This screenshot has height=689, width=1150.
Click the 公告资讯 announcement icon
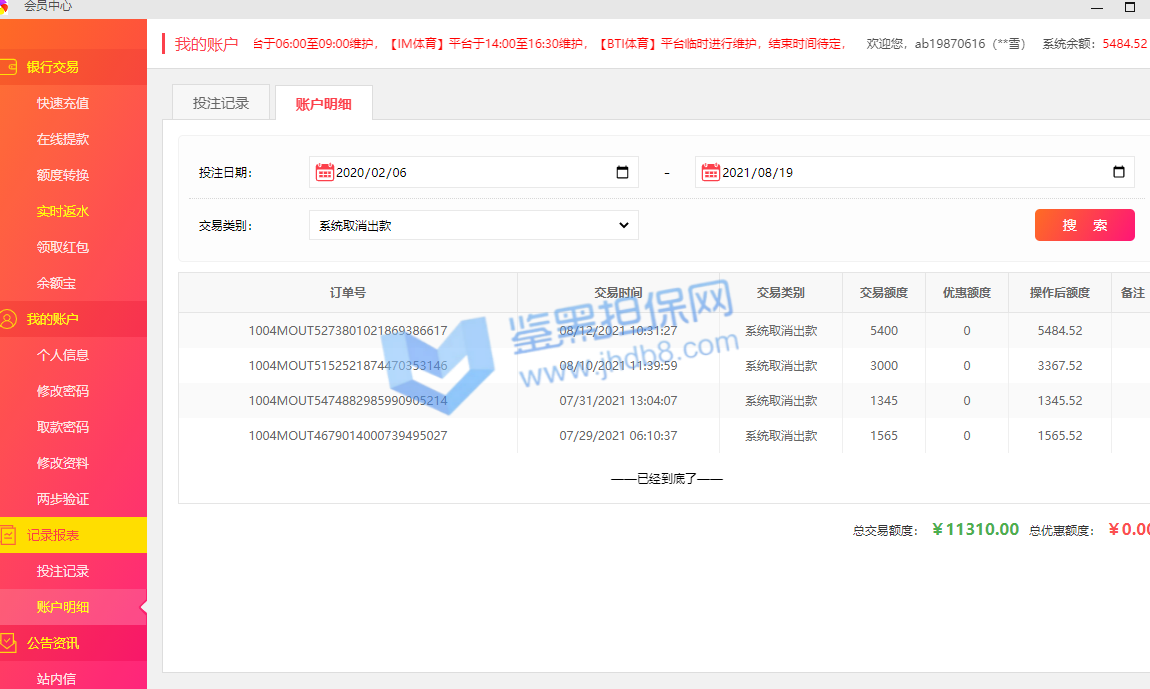point(9,643)
